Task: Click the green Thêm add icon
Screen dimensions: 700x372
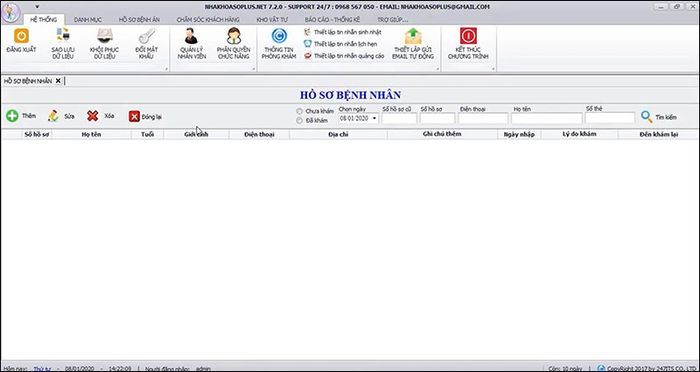Action: pyautogui.click(x=12, y=116)
